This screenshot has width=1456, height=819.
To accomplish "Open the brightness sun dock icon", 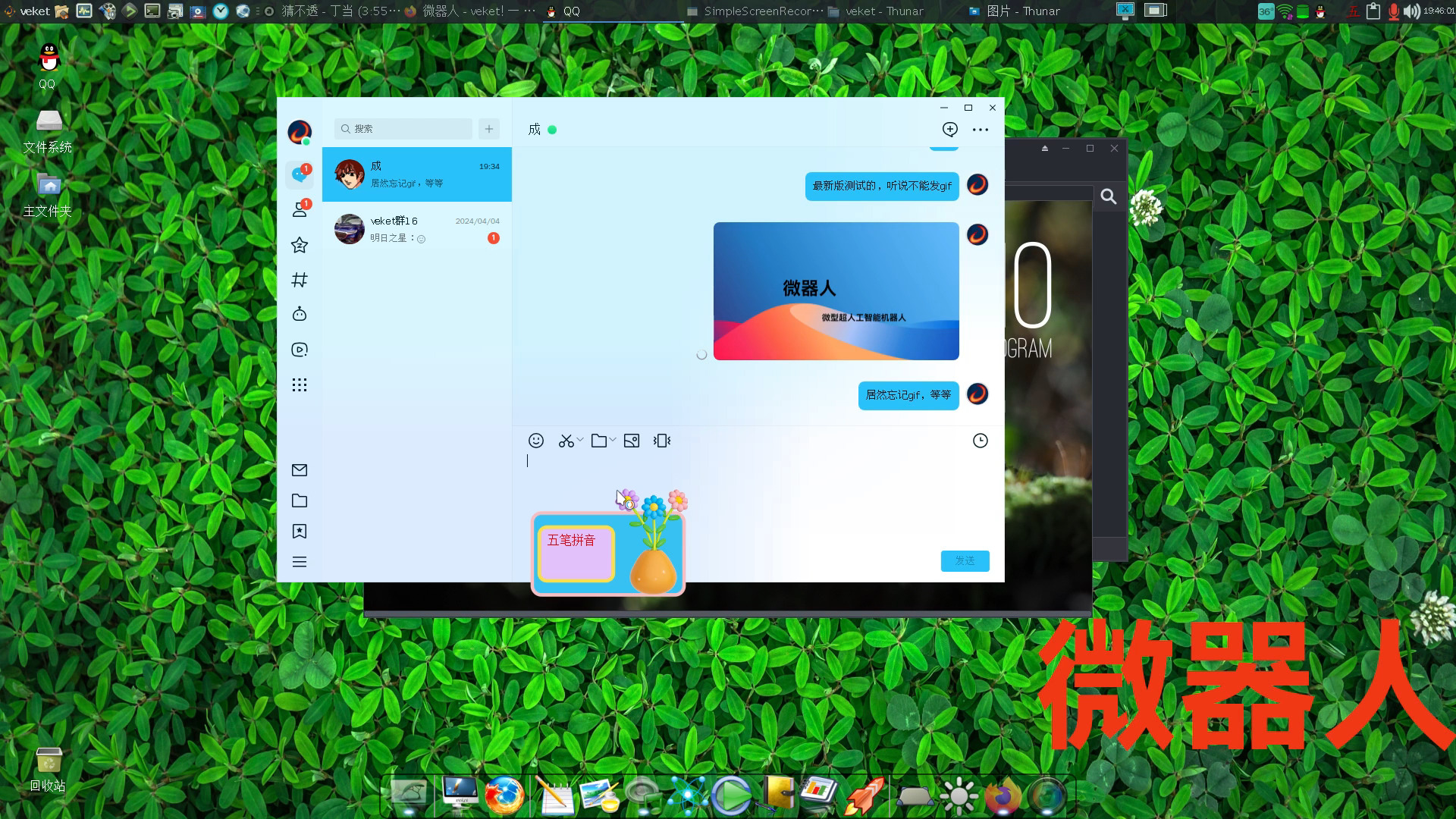I will click(959, 796).
